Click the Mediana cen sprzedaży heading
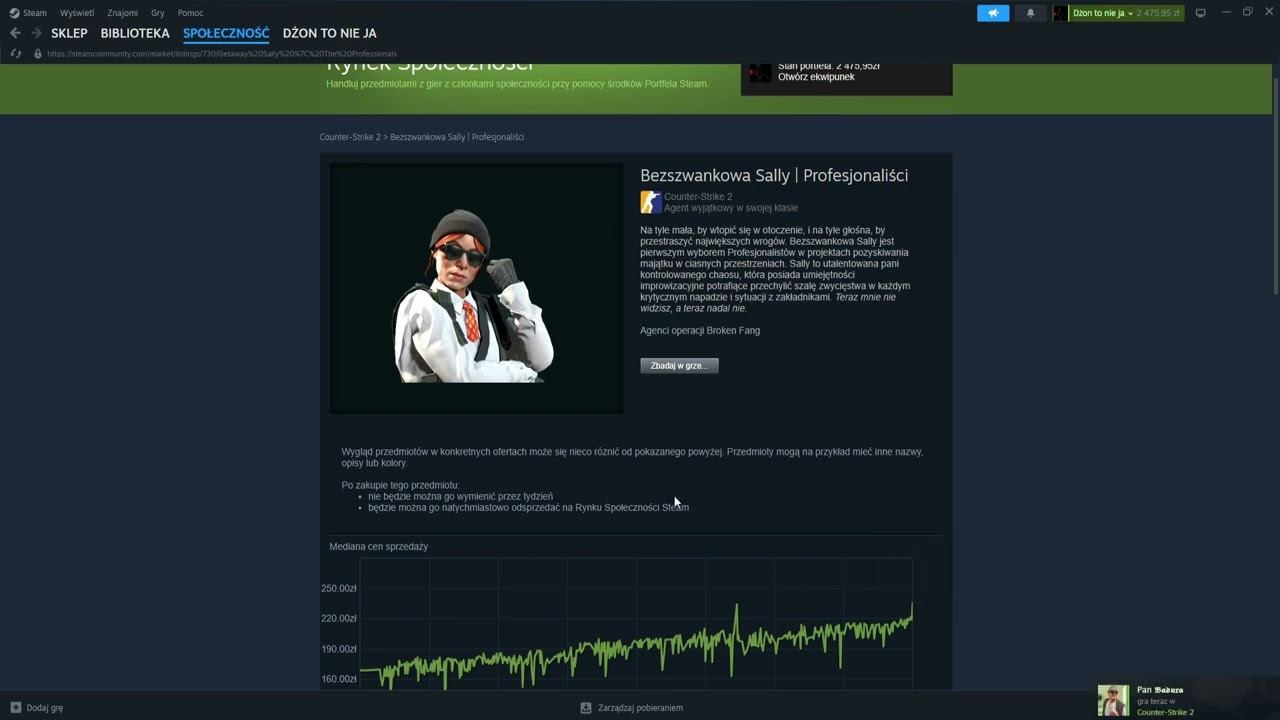1280x720 pixels. pyautogui.click(x=378, y=547)
